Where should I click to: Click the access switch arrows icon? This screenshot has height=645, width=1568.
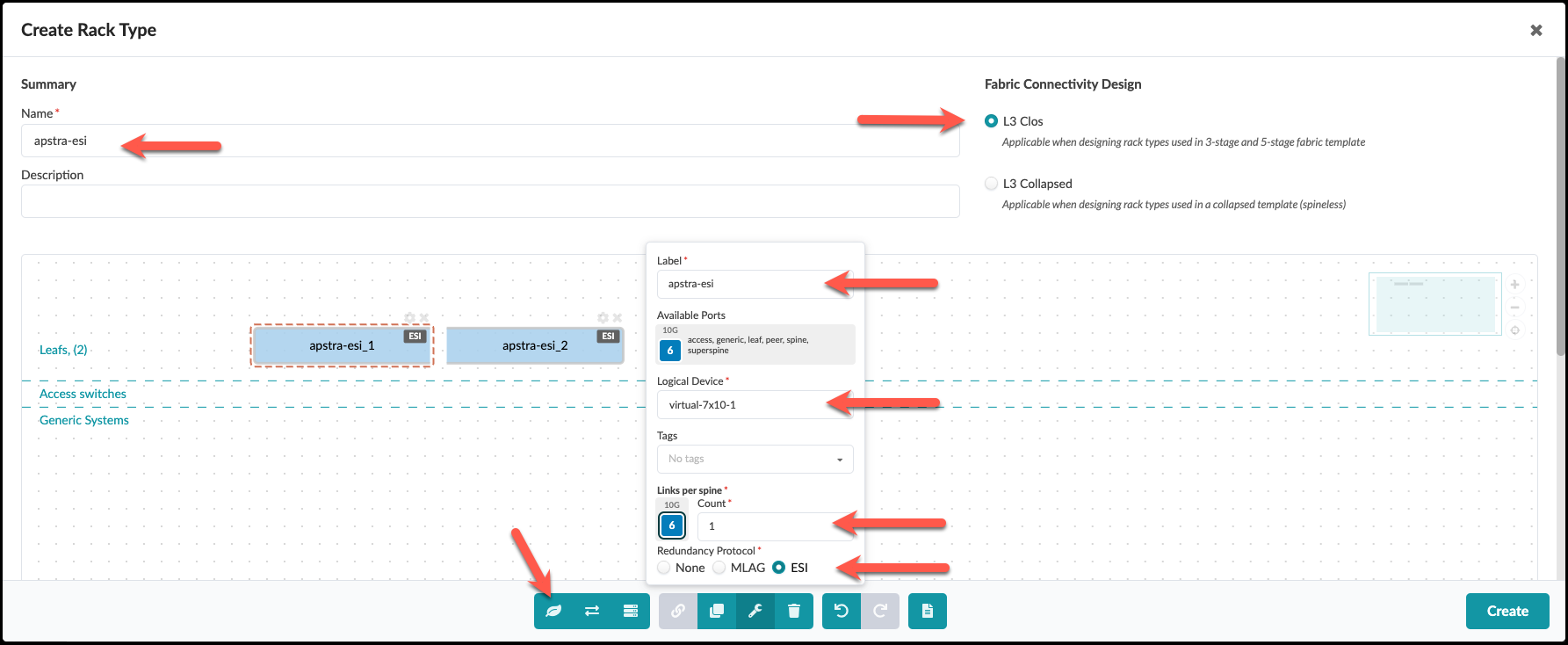pos(592,612)
